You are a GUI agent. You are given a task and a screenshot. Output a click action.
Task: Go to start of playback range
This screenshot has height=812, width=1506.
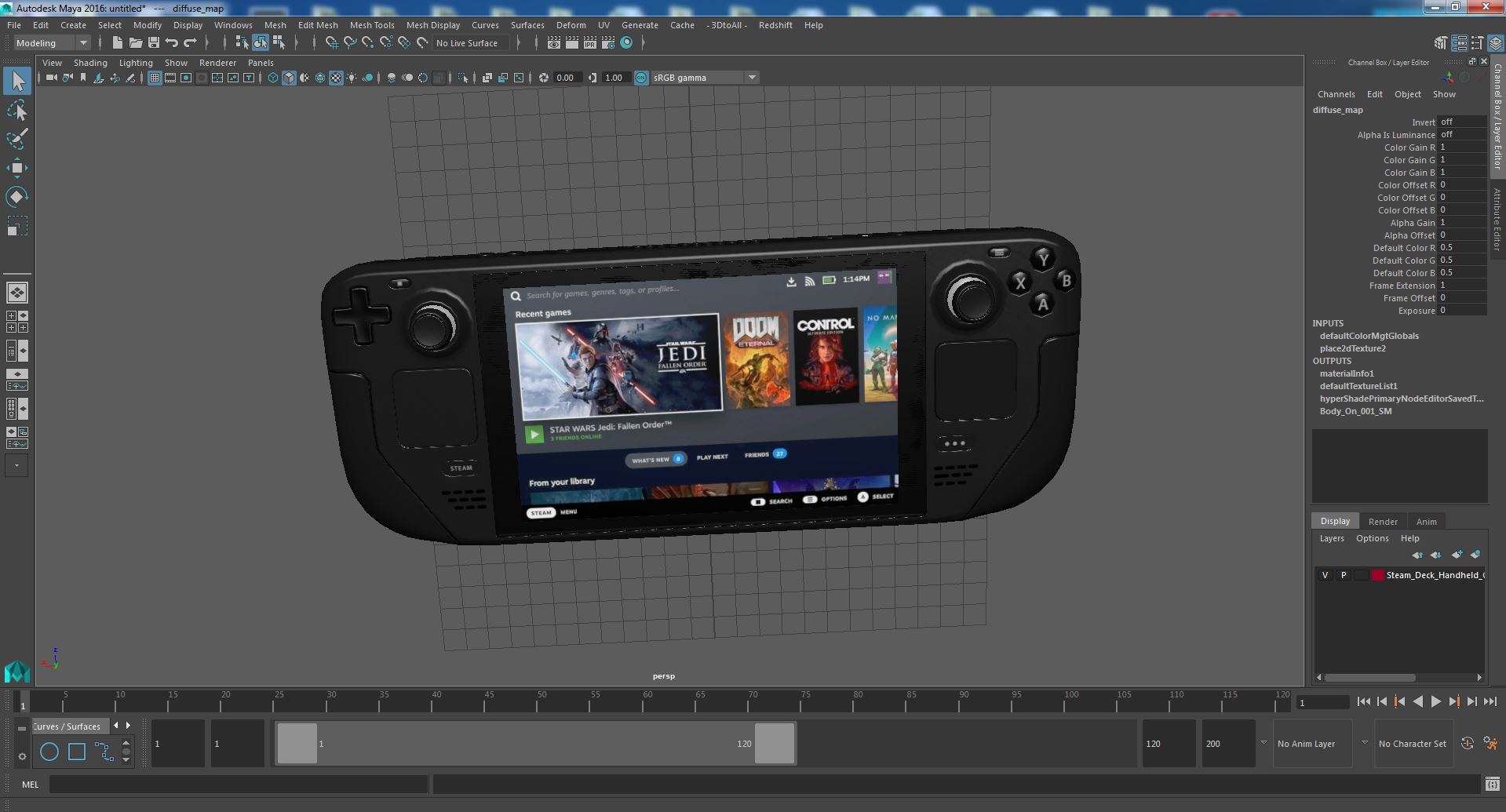pos(1363,702)
